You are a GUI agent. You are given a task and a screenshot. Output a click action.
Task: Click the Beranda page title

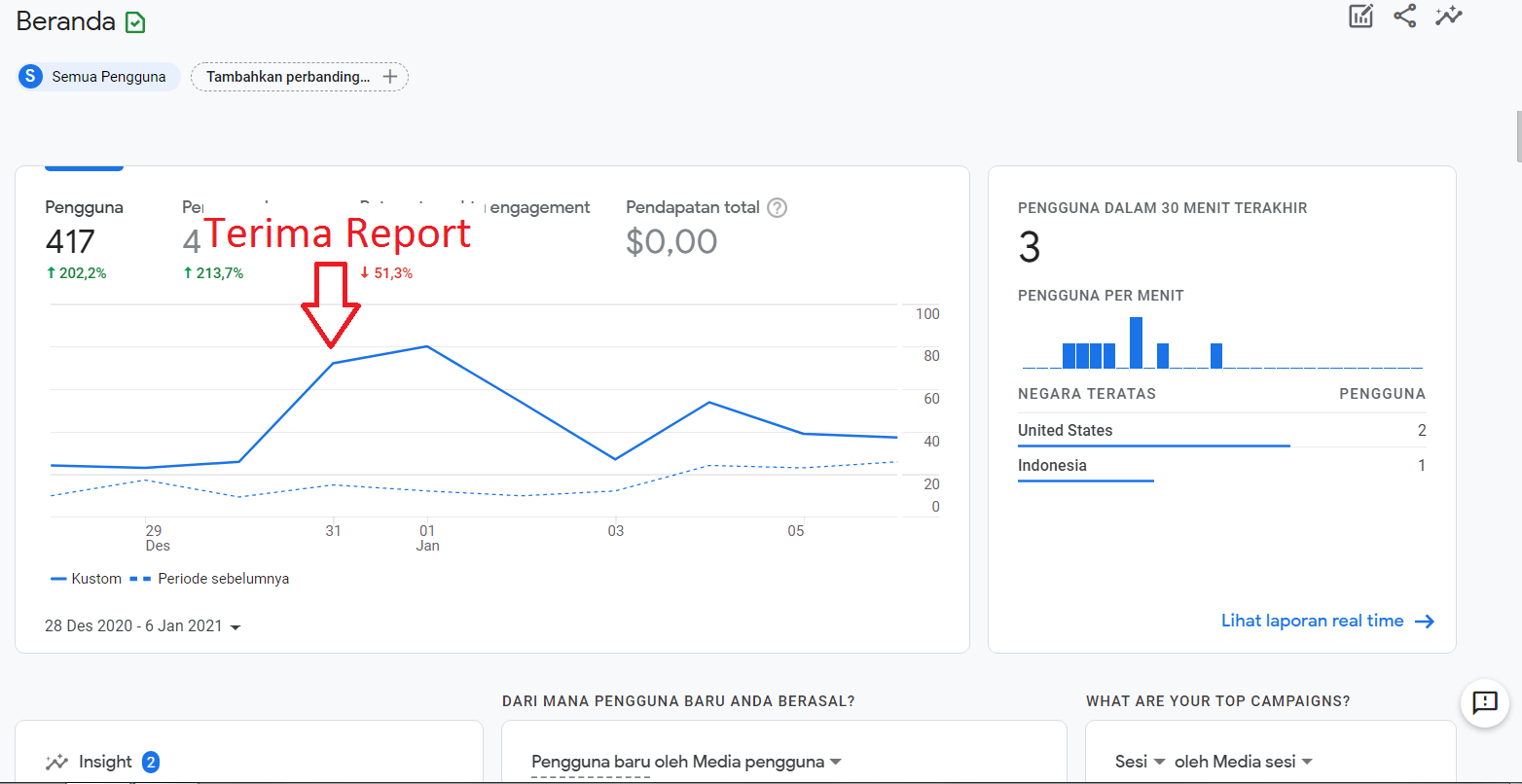click(x=66, y=21)
